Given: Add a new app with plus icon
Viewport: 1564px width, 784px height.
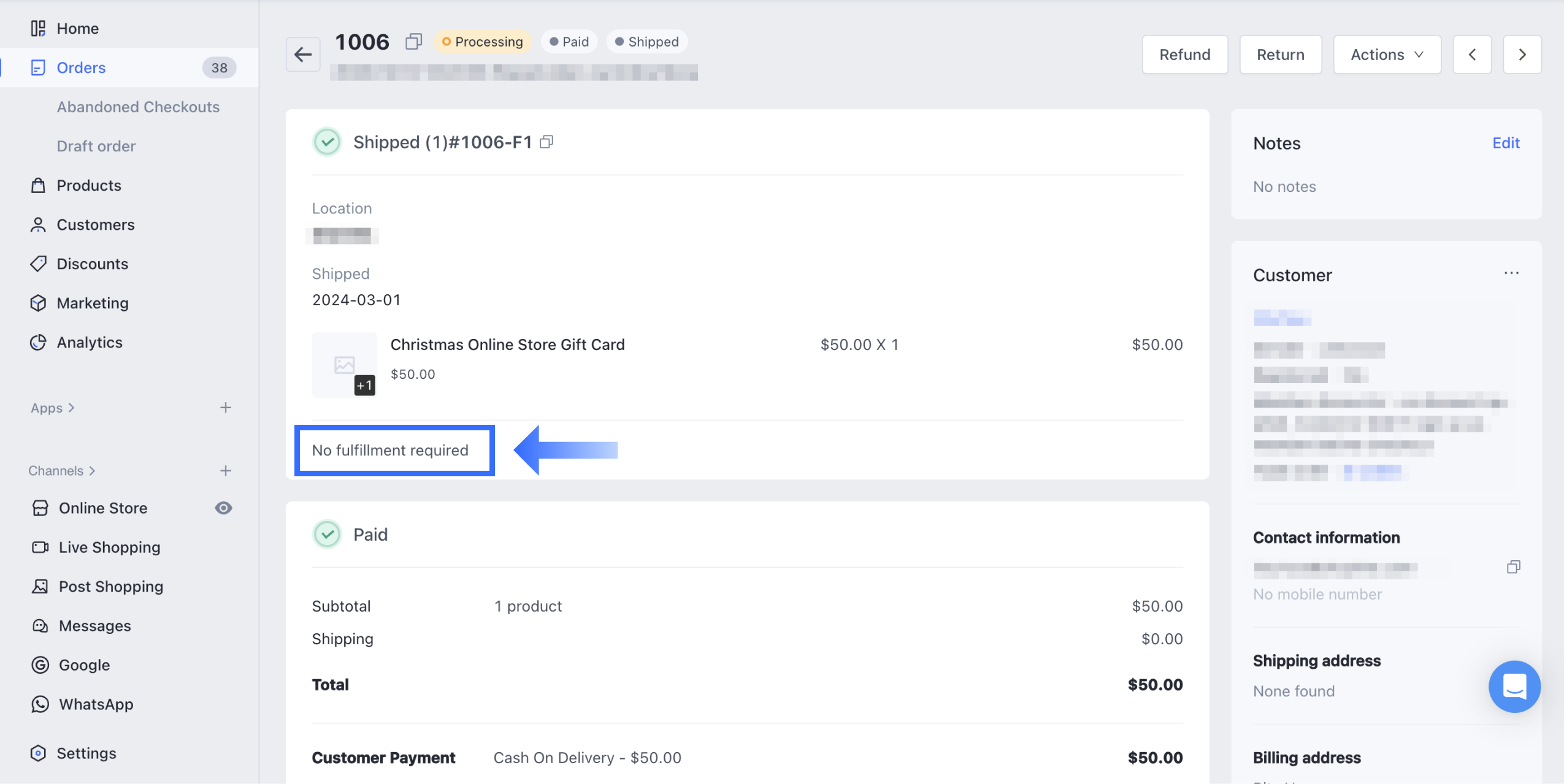Looking at the screenshot, I should tap(226, 408).
